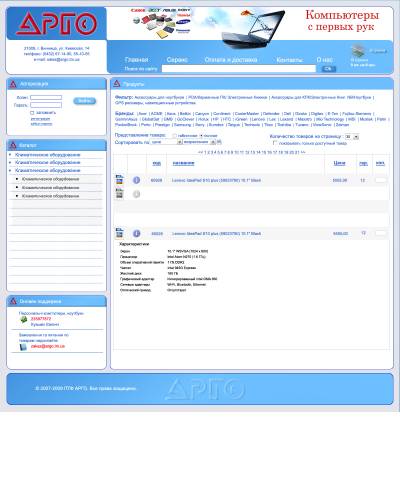
Task: Tick the remember me checkbox under login
Action: coord(32,113)
